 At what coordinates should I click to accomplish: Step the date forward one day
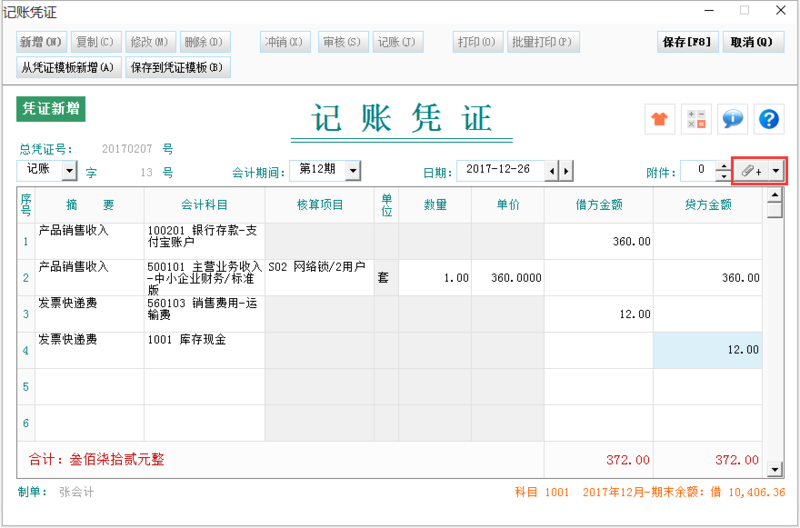(566, 171)
